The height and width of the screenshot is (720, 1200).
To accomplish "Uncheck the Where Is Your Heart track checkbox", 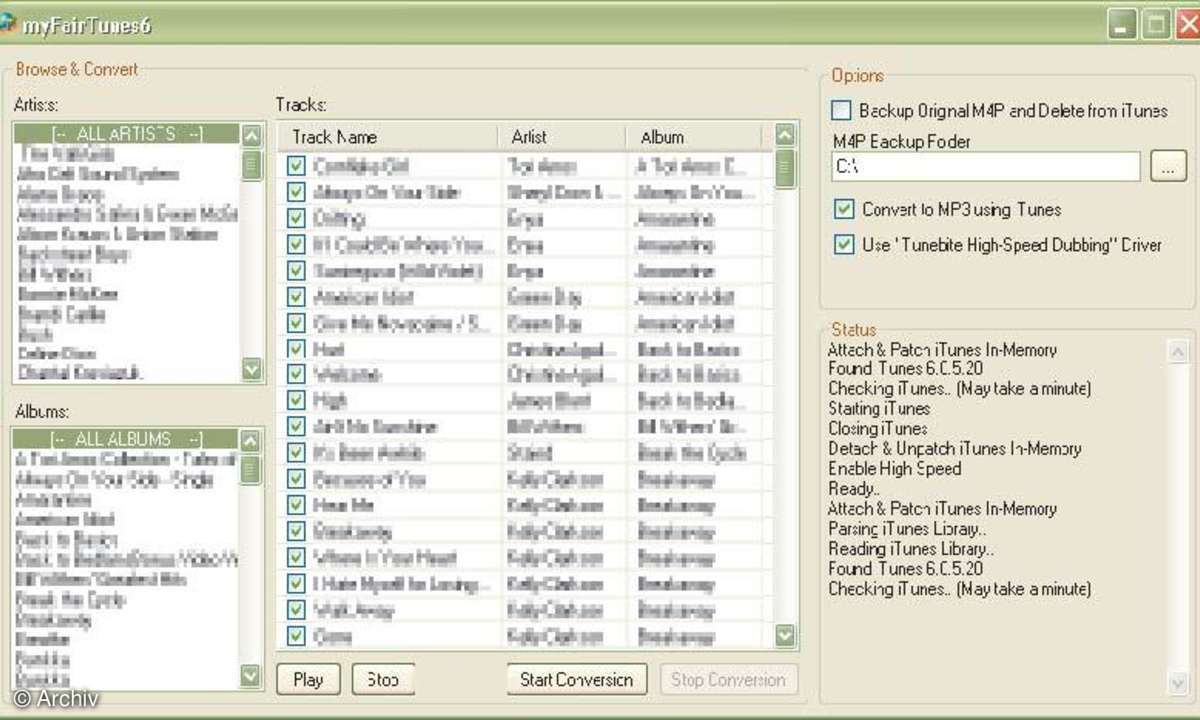I will tap(296, 557).
